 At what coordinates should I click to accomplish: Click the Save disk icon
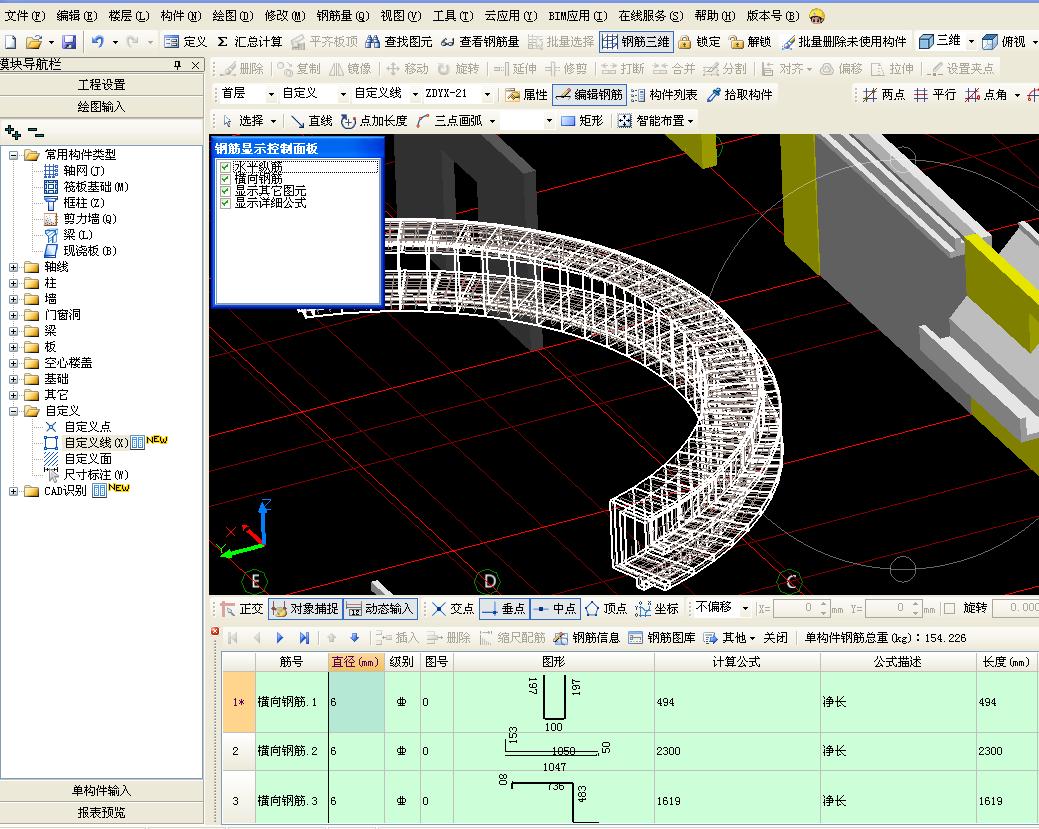tap(69, 42)
